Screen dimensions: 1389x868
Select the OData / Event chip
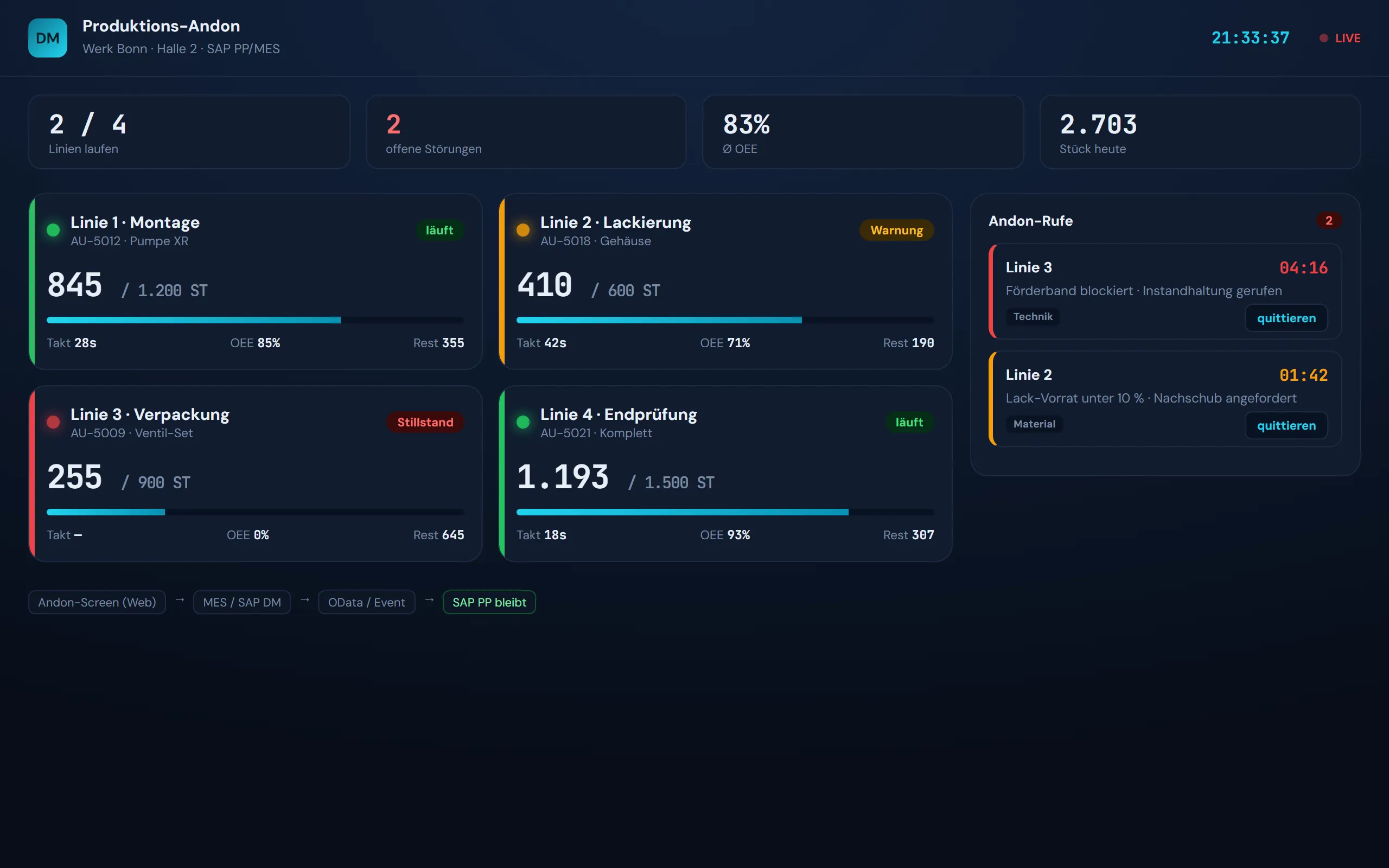366,602
